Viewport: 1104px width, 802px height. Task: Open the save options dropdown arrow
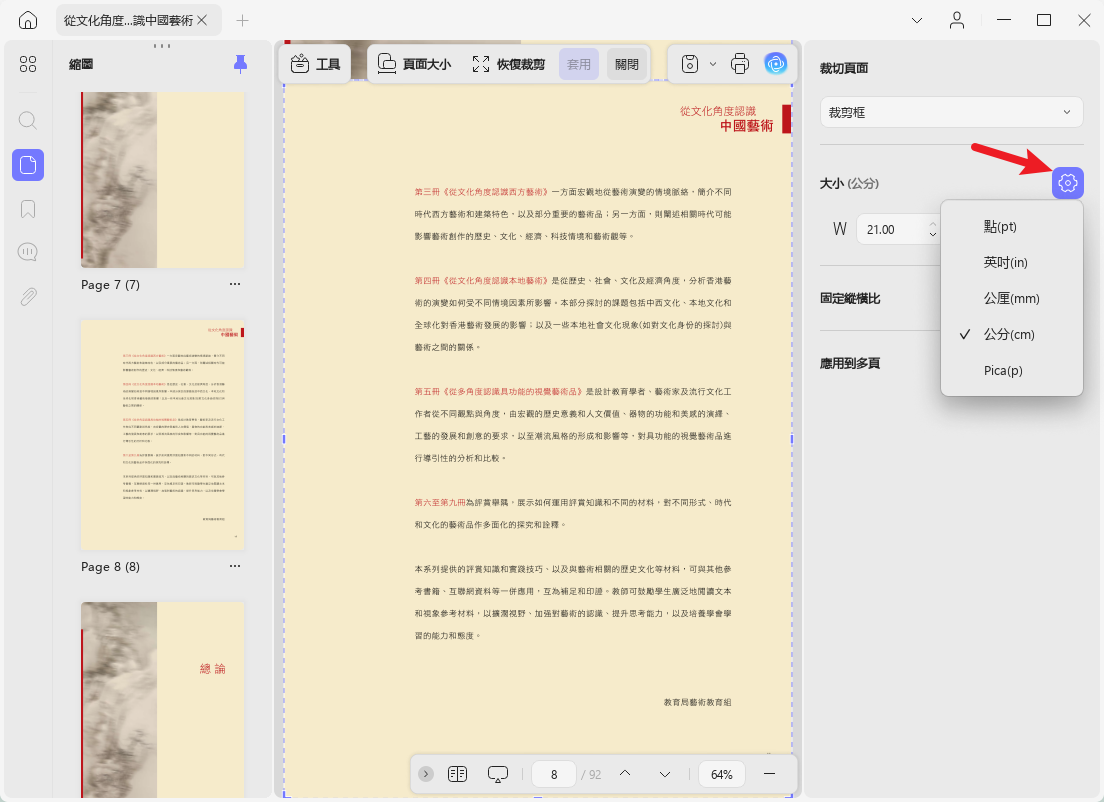[x=713, y=64]
